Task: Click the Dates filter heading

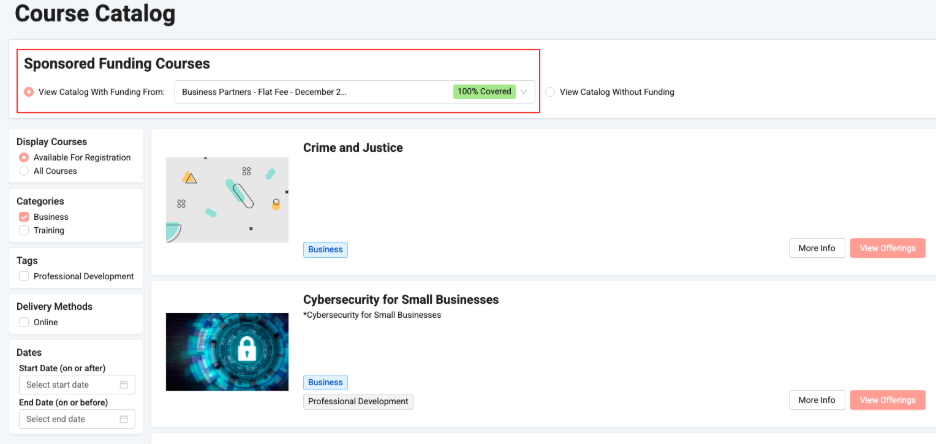Action: [x=29, y=353]
